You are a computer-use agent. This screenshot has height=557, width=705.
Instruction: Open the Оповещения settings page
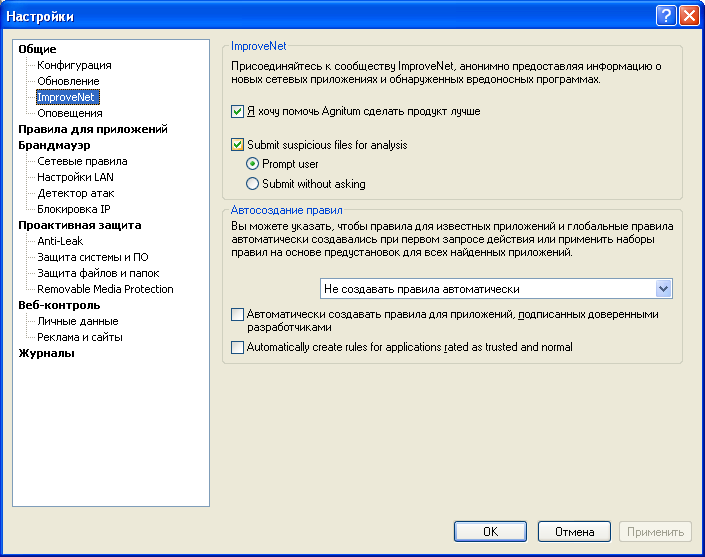pos(70,113)
